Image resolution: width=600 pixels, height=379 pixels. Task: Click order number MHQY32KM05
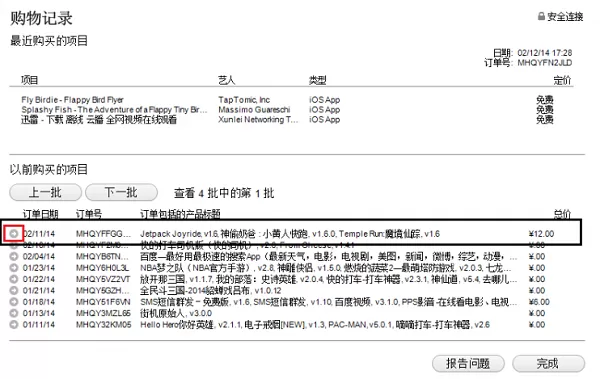(103, 325)
